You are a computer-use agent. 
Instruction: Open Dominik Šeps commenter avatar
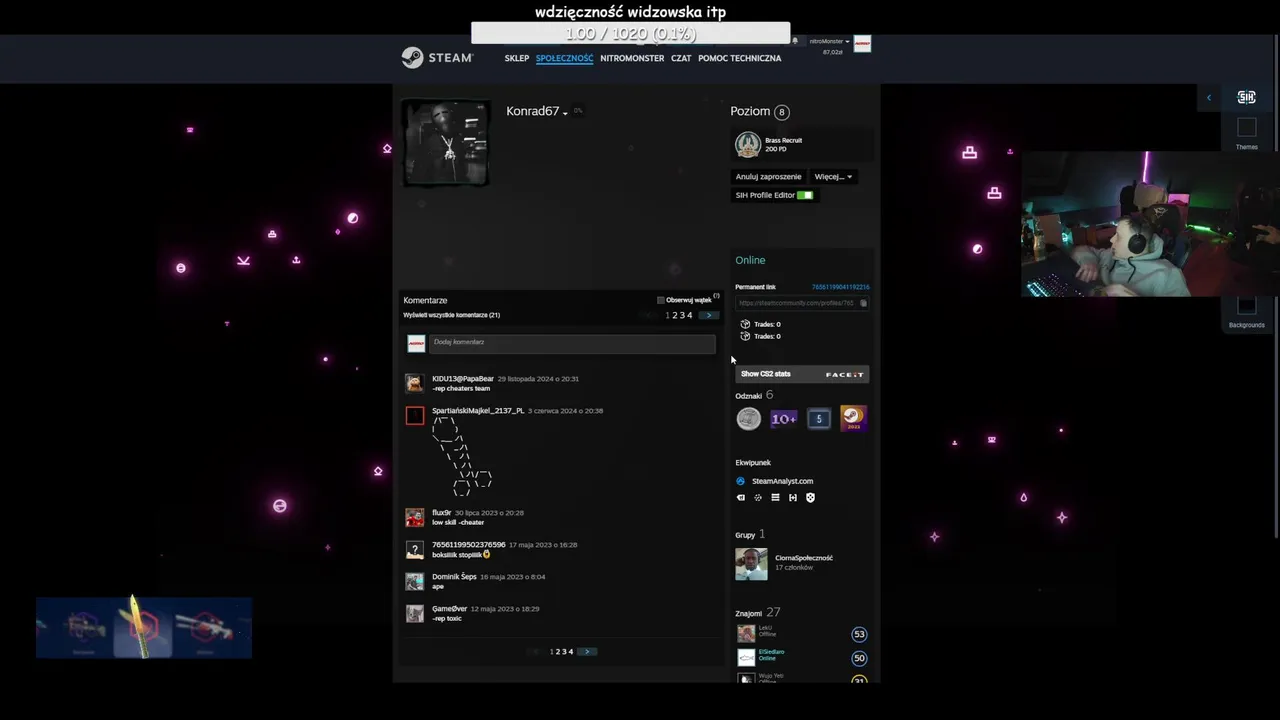(x=414, y=582)
